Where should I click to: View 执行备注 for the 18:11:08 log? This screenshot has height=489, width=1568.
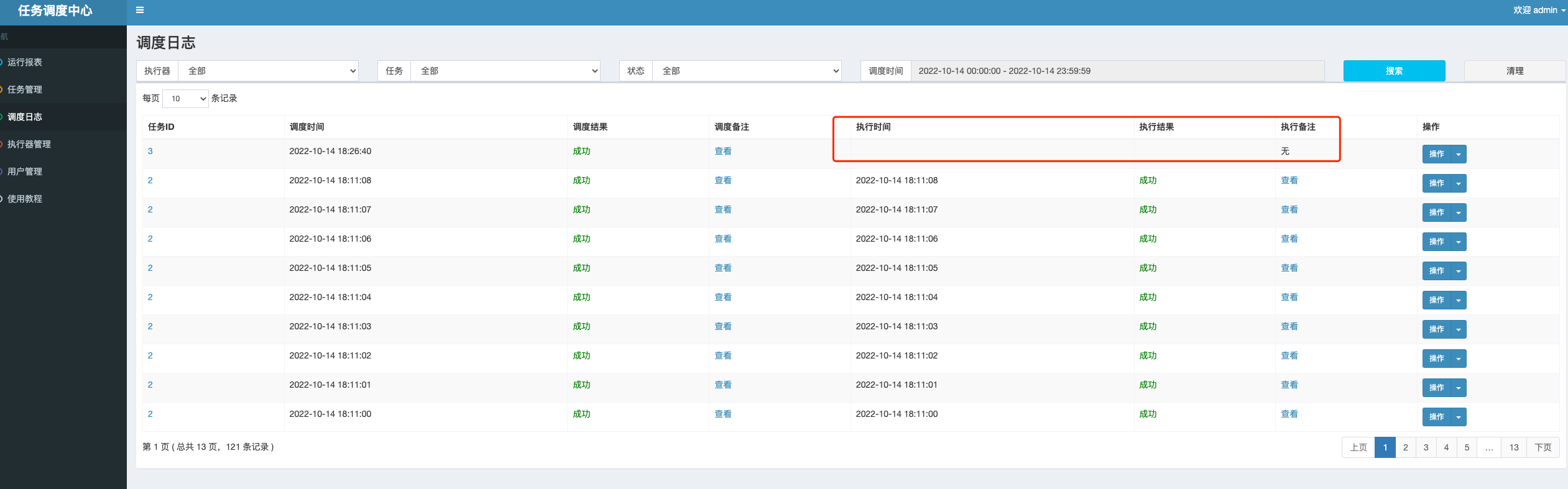[1289, 180]
